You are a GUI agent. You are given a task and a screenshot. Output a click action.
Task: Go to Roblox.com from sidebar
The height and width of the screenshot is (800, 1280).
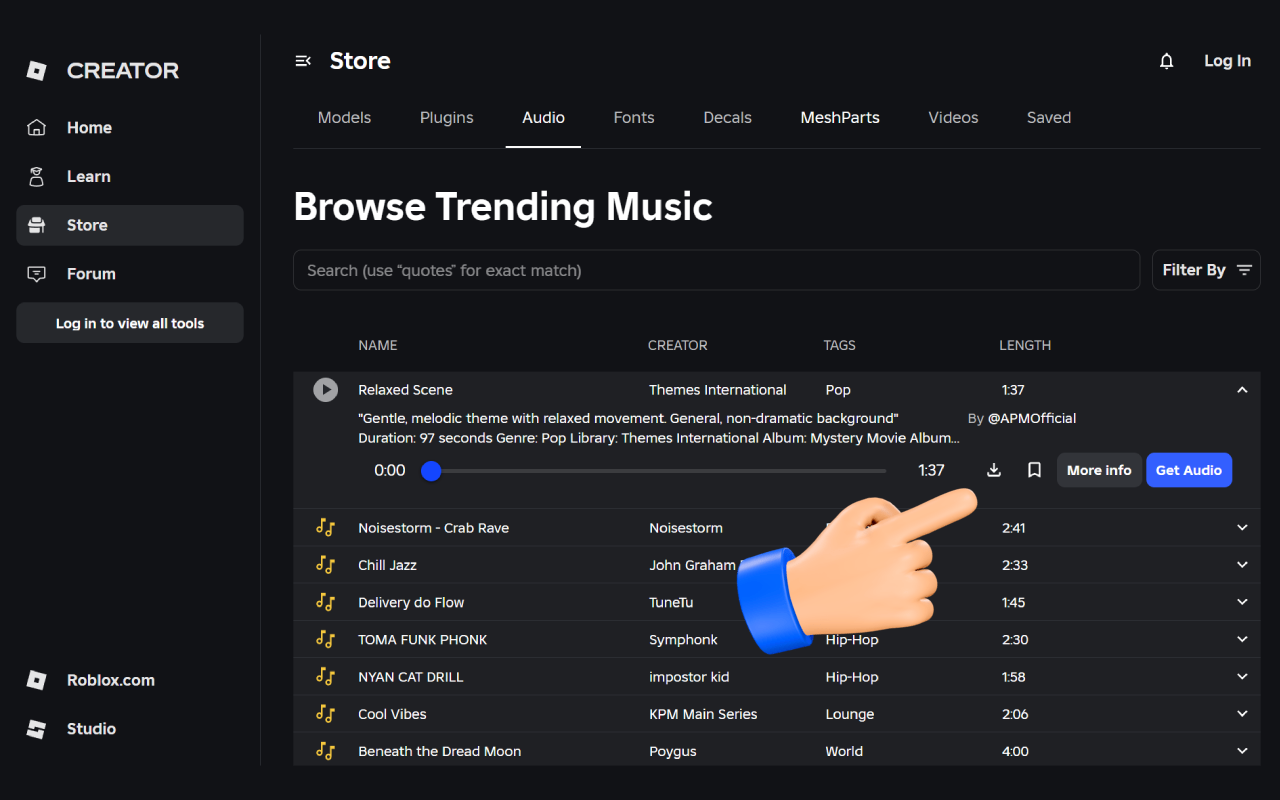130,680
